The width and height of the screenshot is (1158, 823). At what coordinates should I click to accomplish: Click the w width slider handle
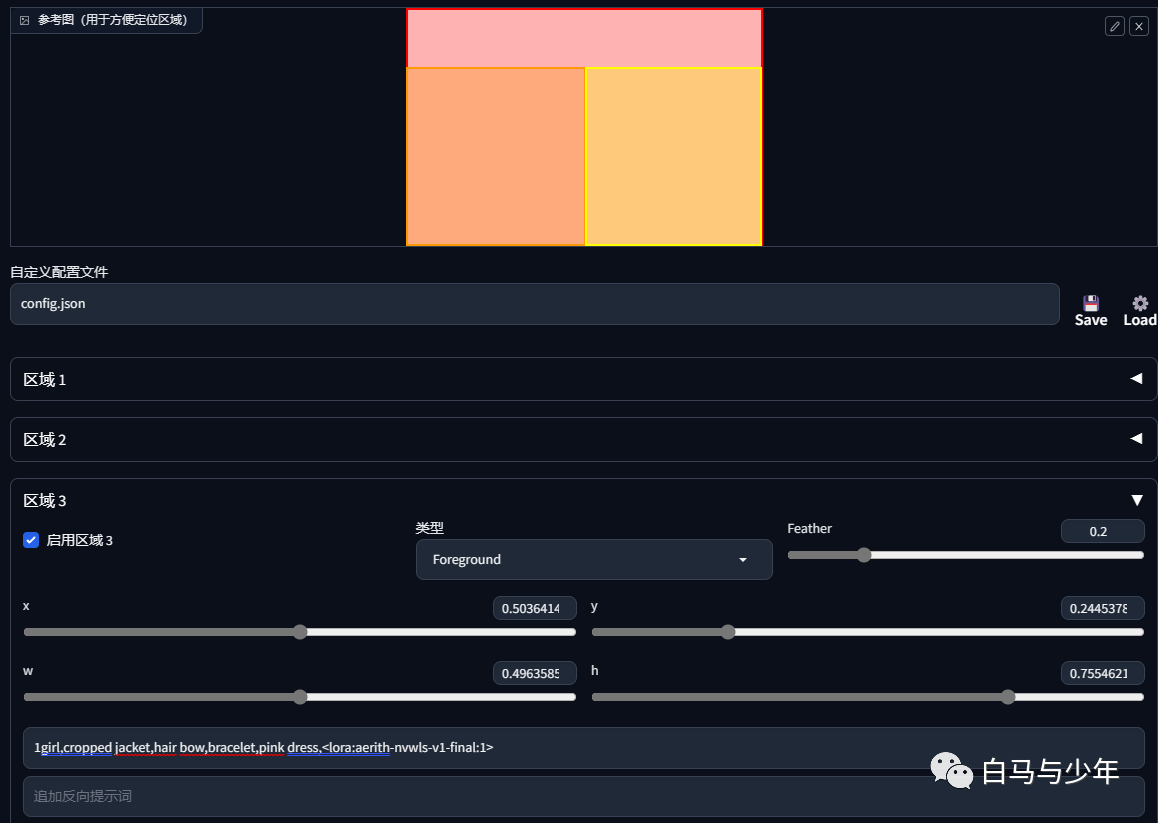[300, 697]
